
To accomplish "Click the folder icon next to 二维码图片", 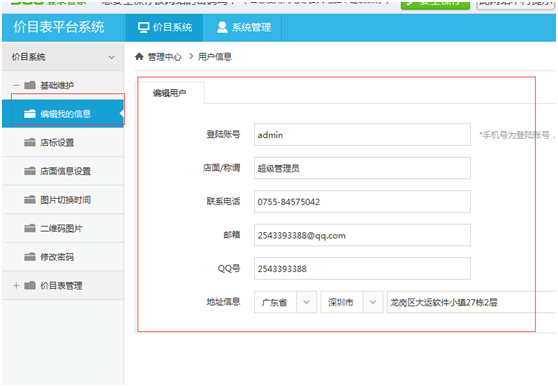I will click(30, 228).
